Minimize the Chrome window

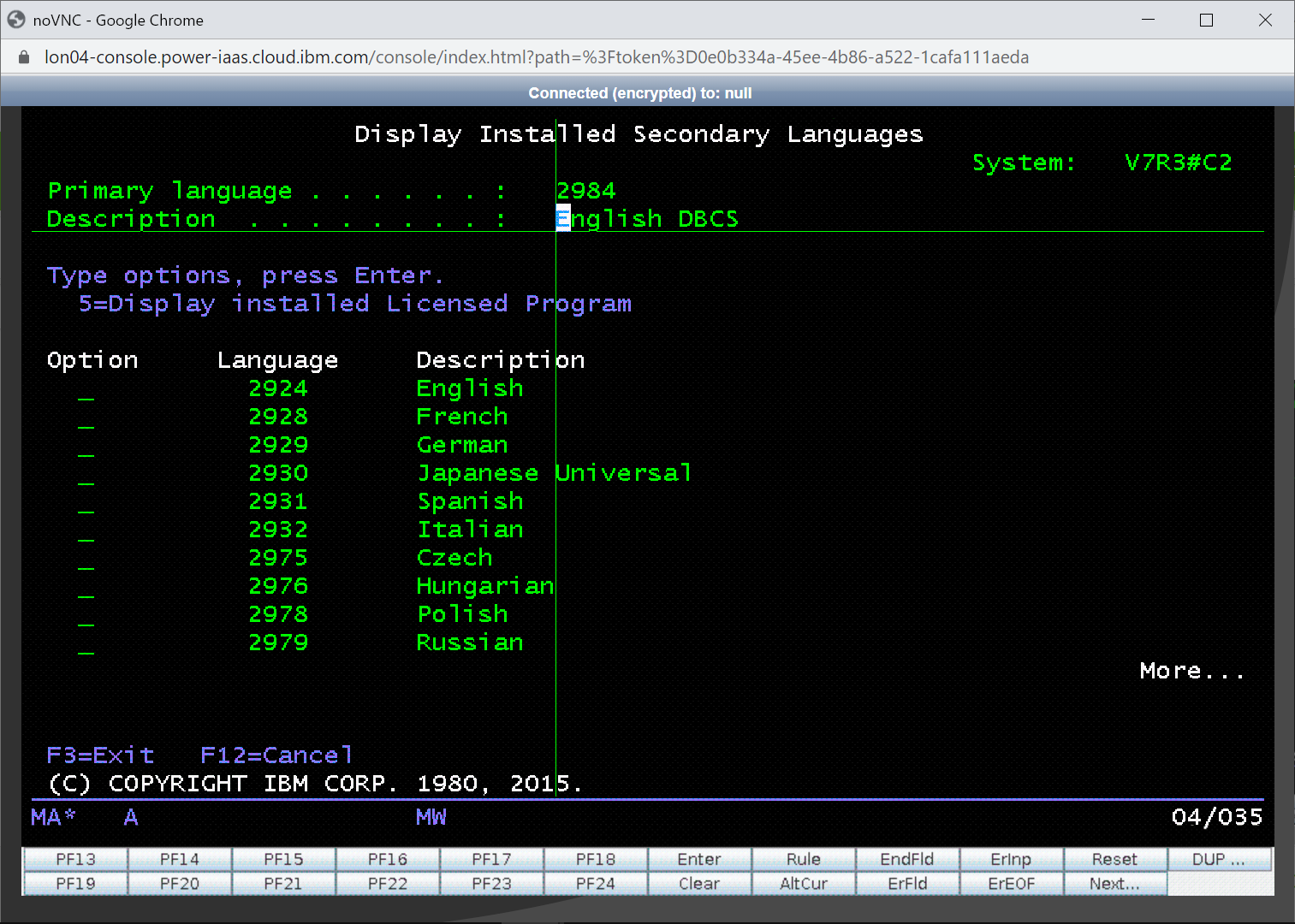point(1149,20)
